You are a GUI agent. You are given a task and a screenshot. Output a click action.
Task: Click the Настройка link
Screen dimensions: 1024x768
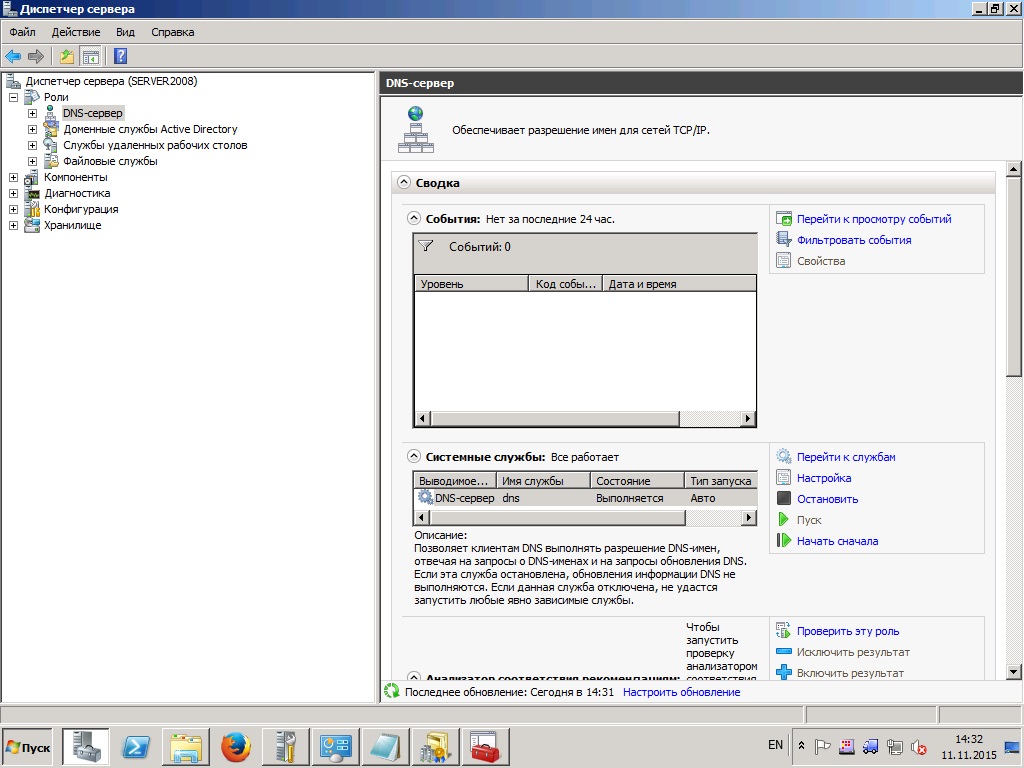(824, 477)
